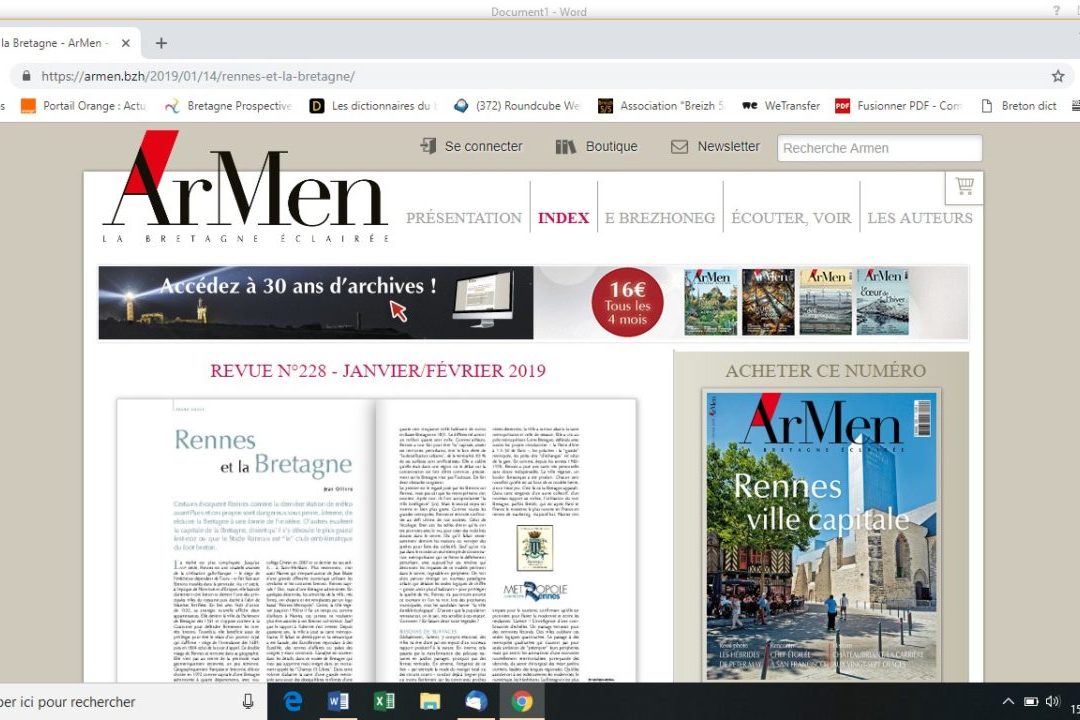Click the taskbar microphone icon
The image size is (1080, 720).
(248, 702)
